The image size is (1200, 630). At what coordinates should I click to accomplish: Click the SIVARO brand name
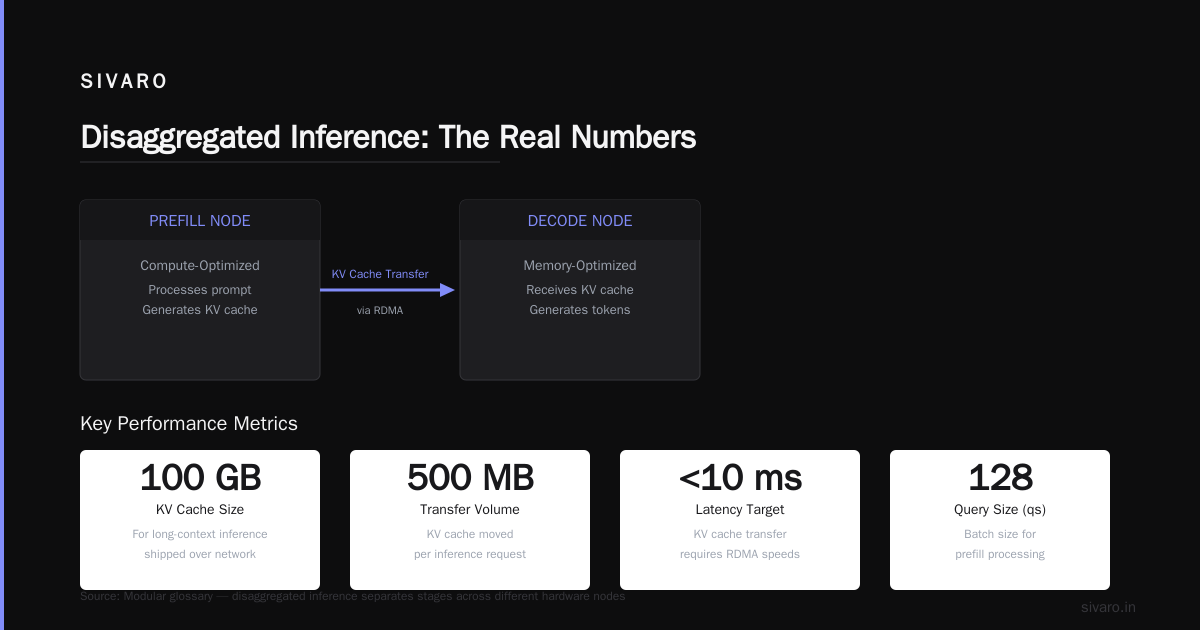124,82
